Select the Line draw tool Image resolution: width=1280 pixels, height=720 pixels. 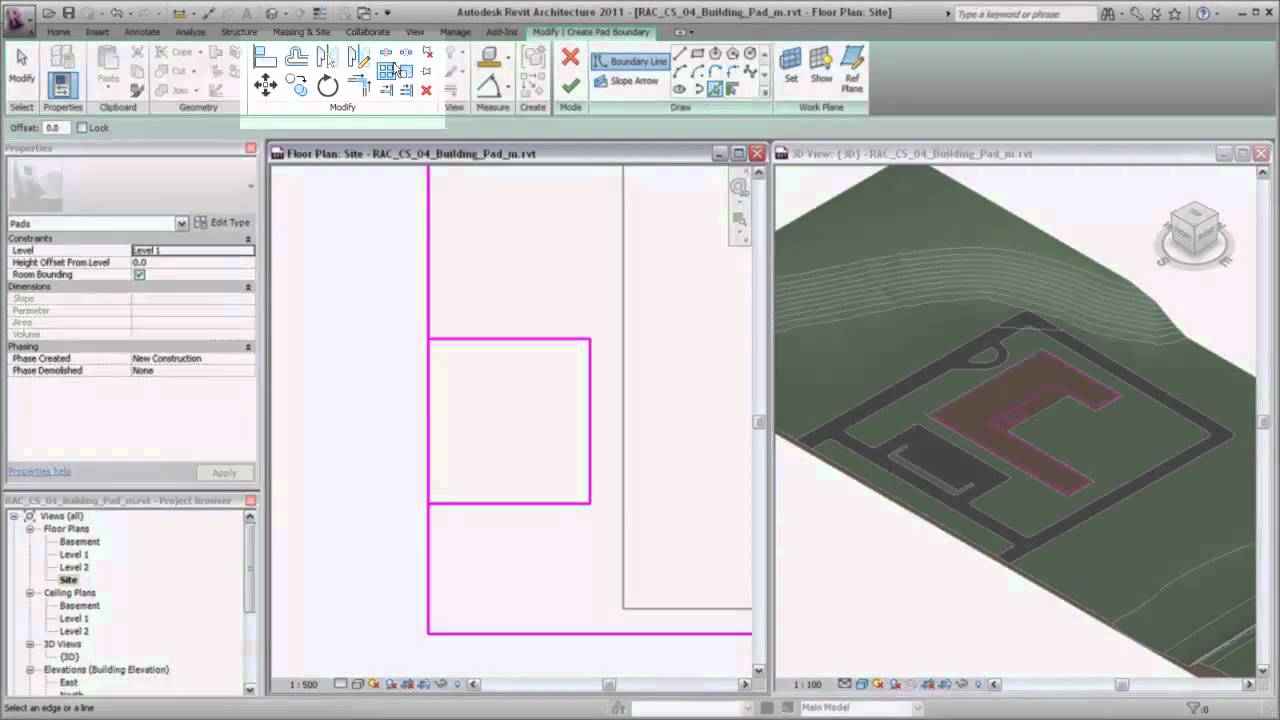680,53
